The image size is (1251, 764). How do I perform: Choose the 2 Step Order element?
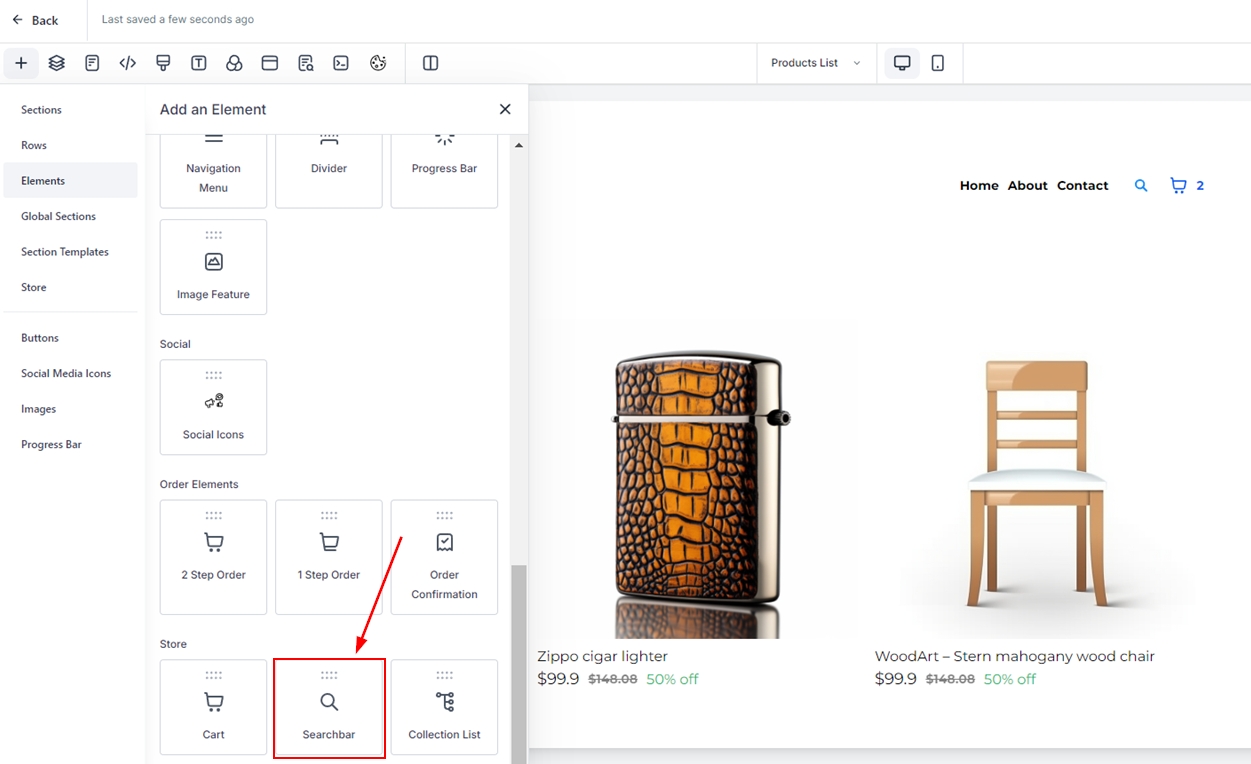[213, 556]
